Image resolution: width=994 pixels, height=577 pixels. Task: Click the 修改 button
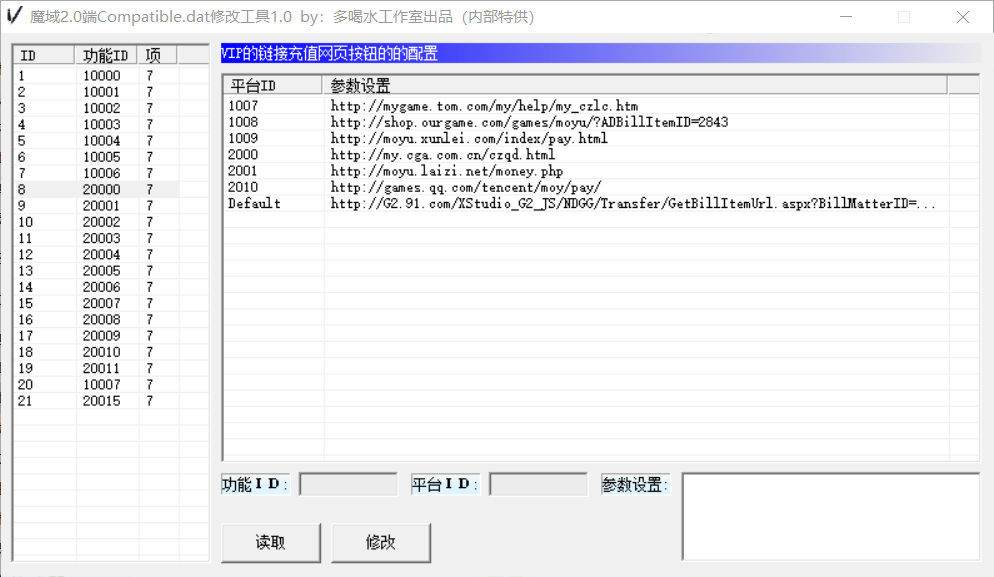pyautogui.click(x=380, y=542)
